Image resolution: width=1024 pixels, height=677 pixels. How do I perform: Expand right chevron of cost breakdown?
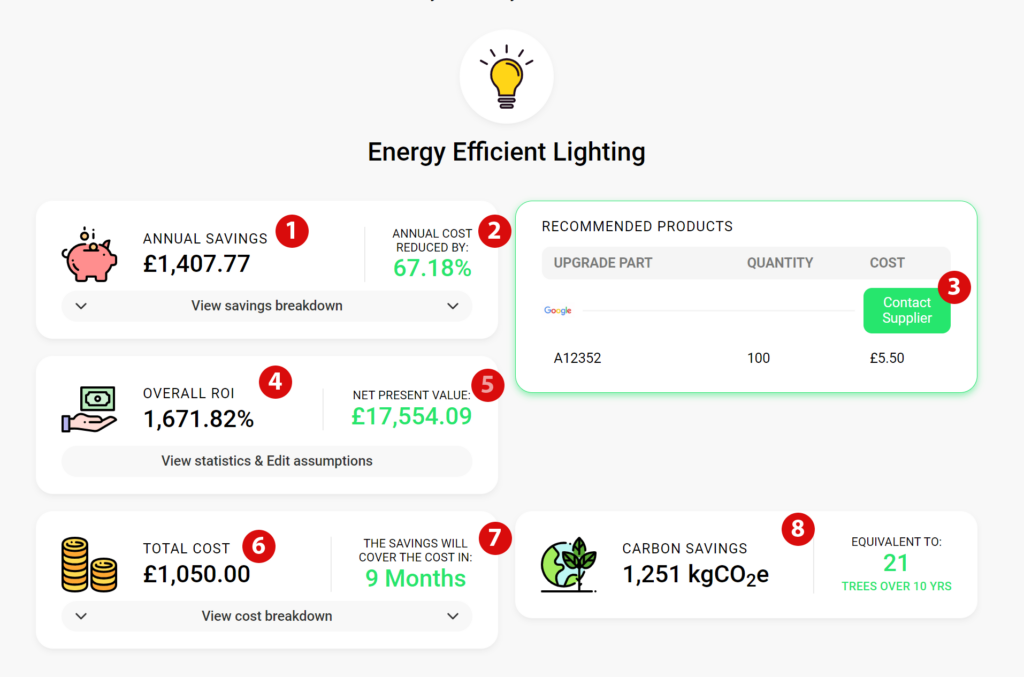pos(453,616)
